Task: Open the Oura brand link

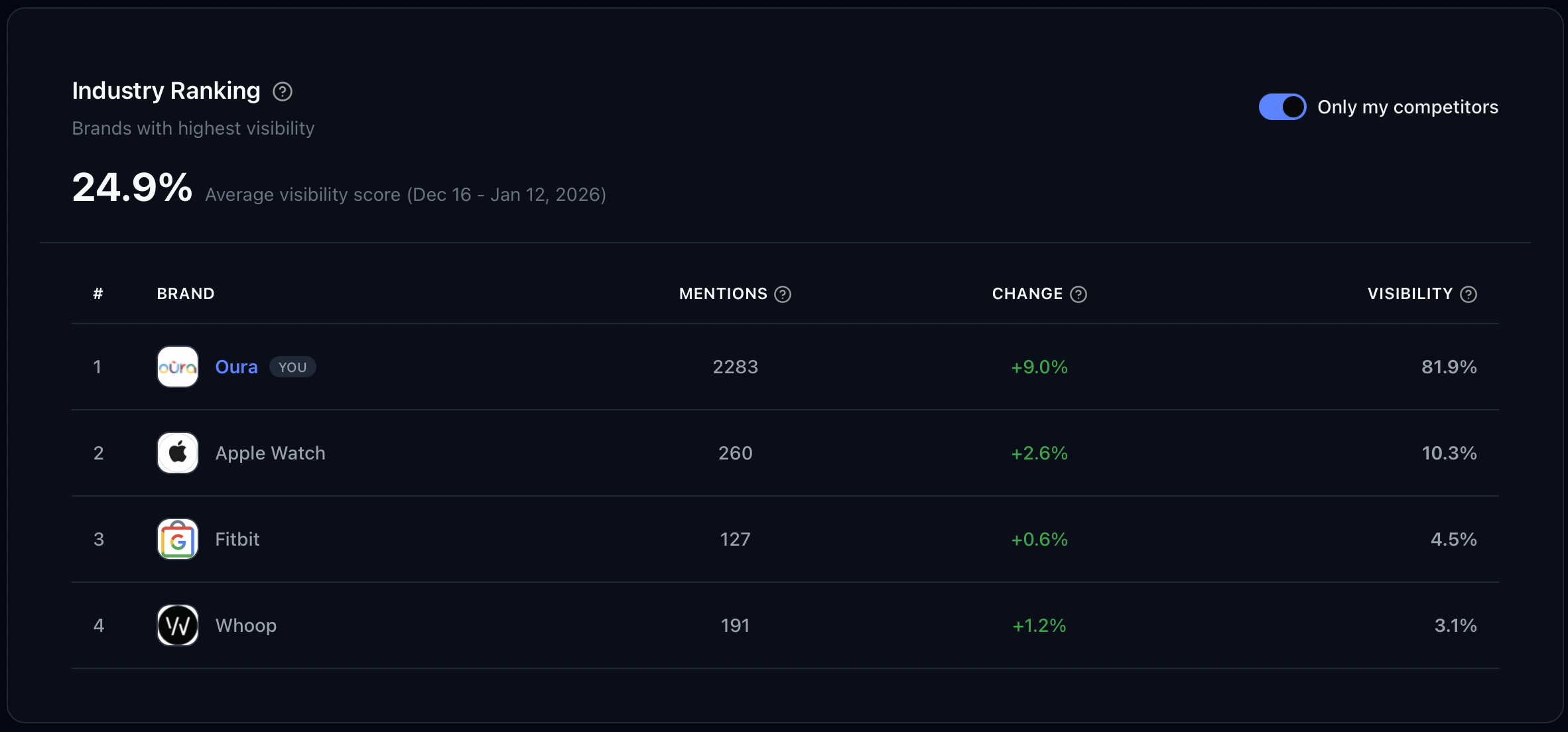Action: [236, 367]
